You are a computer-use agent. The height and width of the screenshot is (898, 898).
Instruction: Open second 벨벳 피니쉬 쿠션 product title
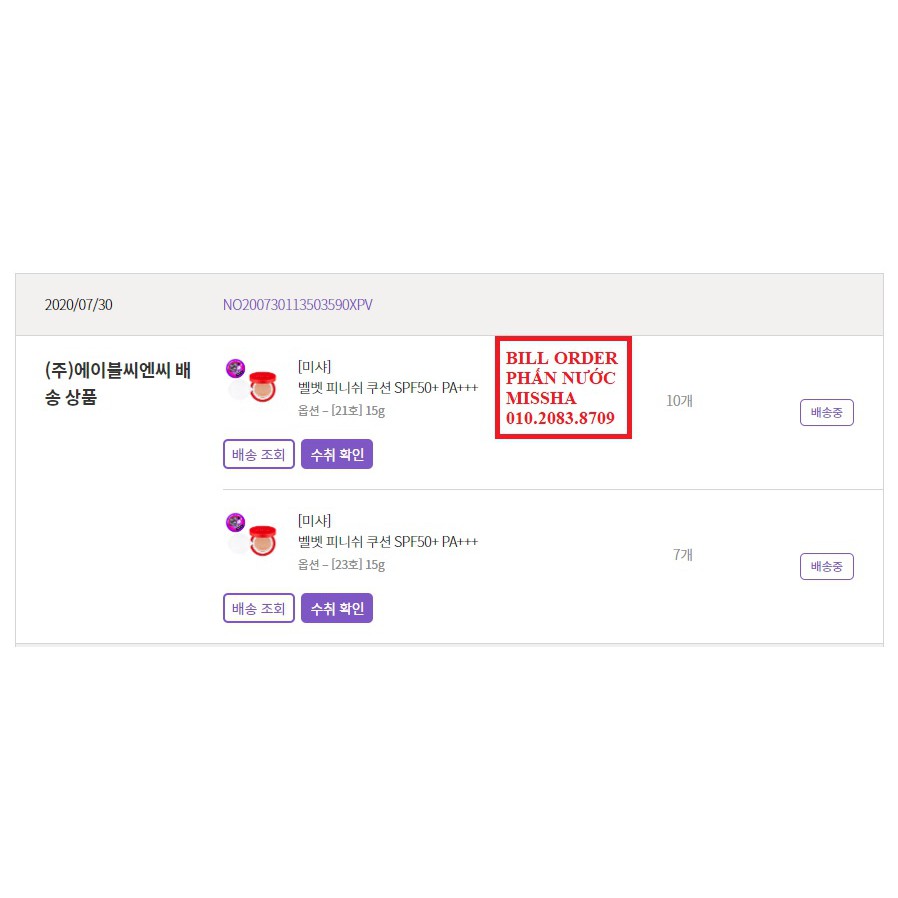click(x=388, y=542)
